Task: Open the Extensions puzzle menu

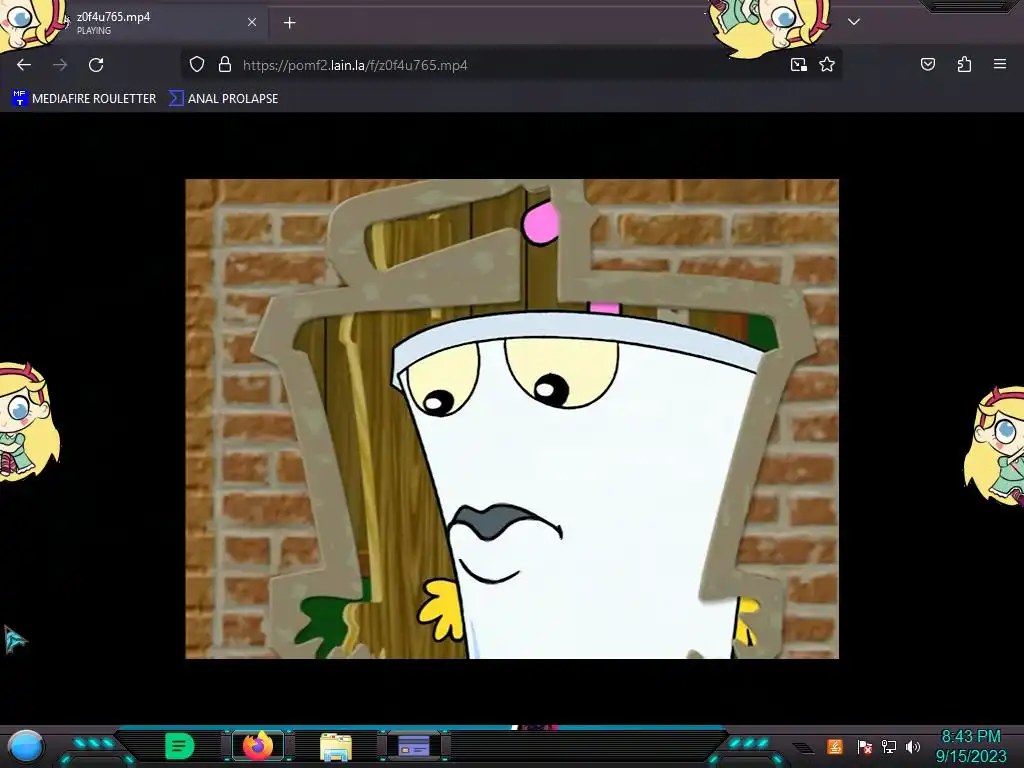Action: [x=964, y=65]
